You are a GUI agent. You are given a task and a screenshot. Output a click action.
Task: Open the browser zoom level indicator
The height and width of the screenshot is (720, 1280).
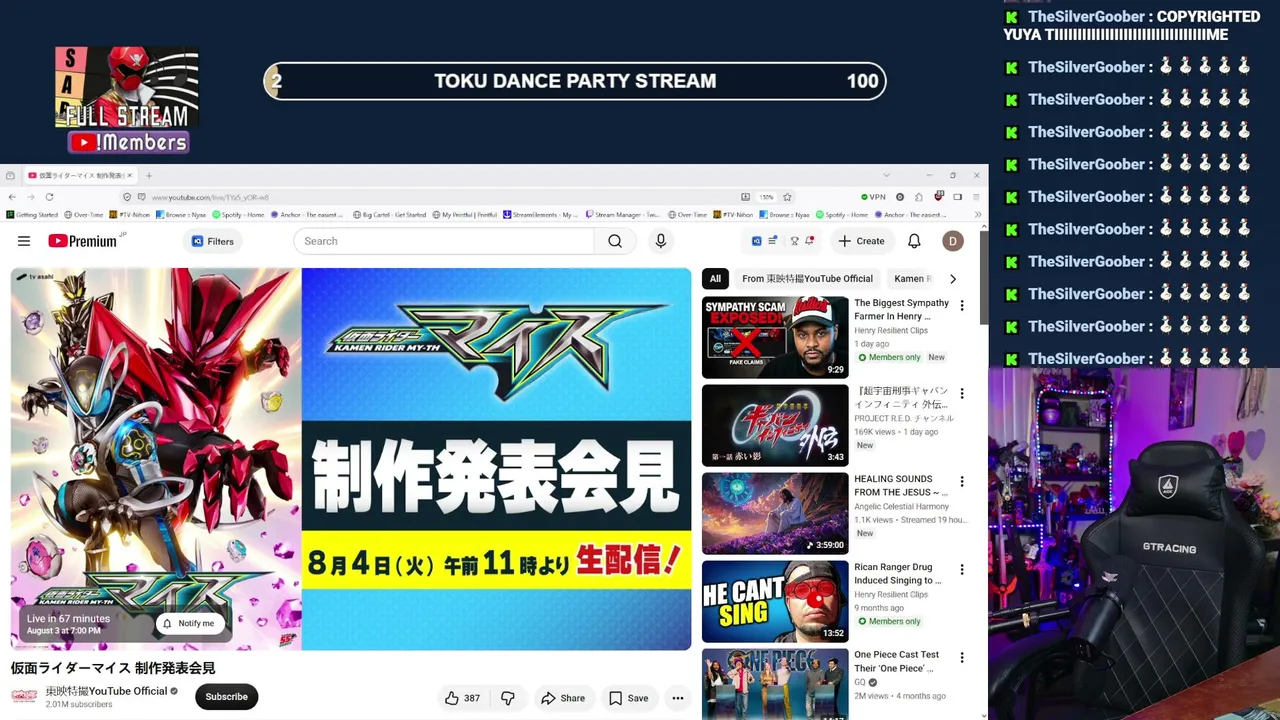tap(766, 197)
